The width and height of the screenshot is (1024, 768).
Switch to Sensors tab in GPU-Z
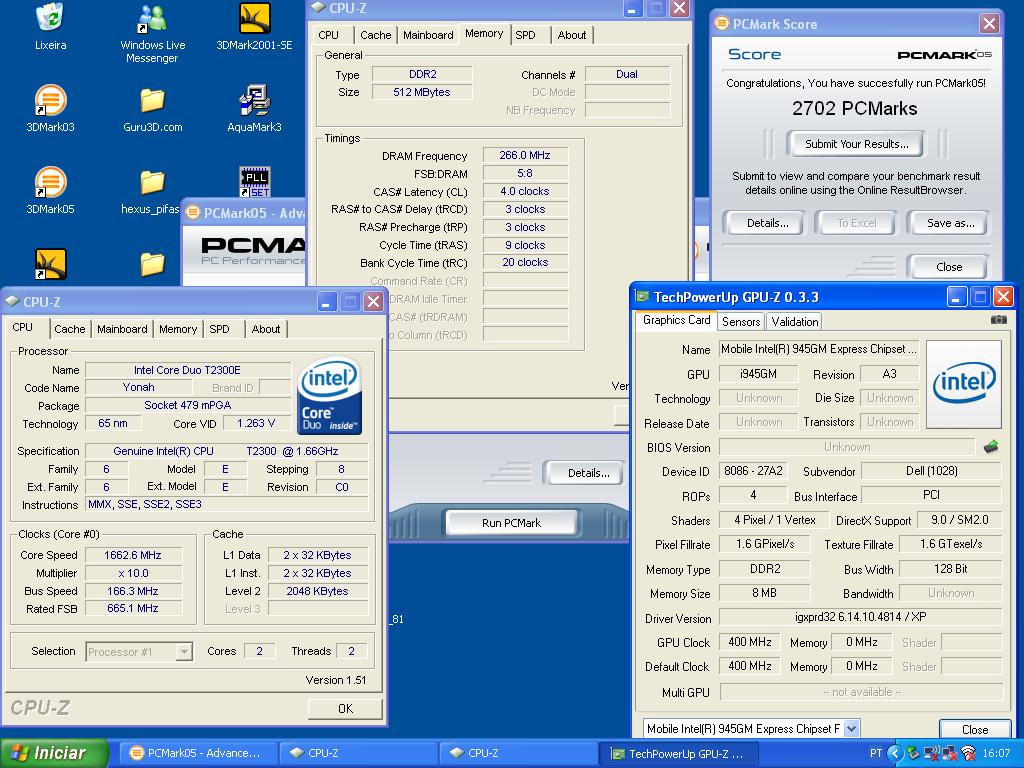[x=741, y=321]
